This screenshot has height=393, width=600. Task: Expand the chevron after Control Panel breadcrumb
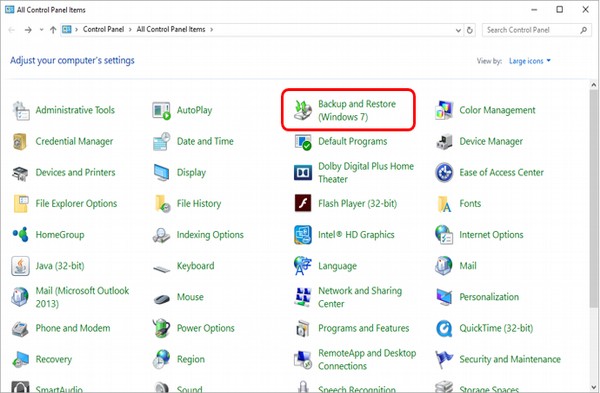pyautogui.click(x=130, y=29)
